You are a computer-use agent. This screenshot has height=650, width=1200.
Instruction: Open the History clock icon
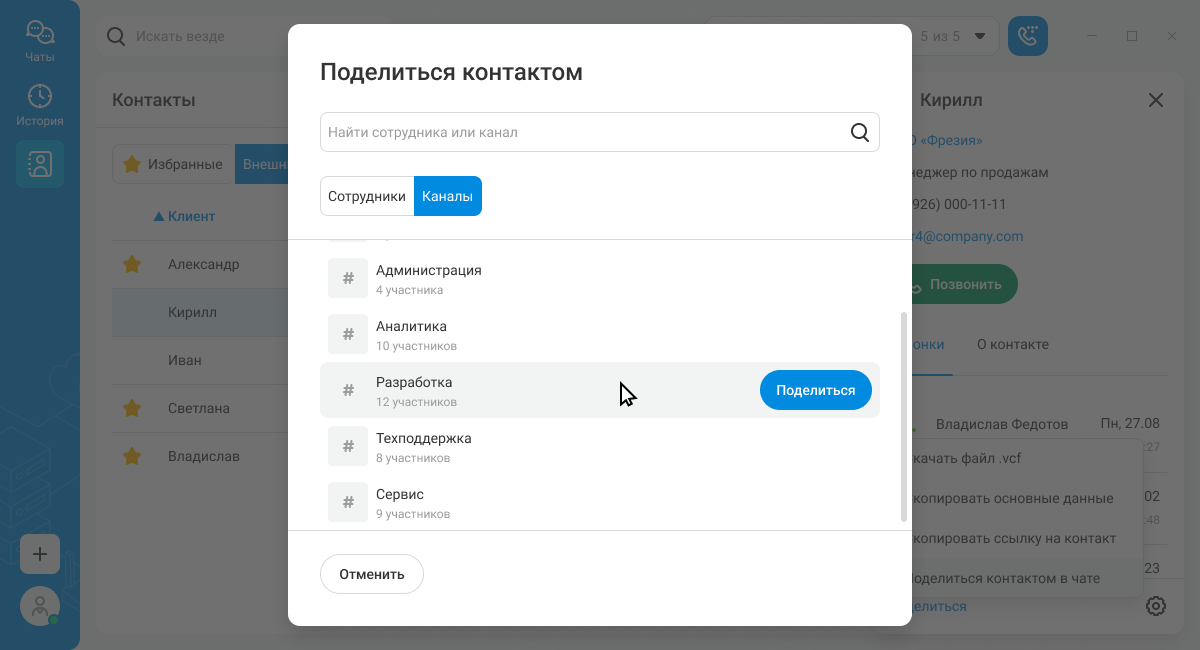coord(40,105)
